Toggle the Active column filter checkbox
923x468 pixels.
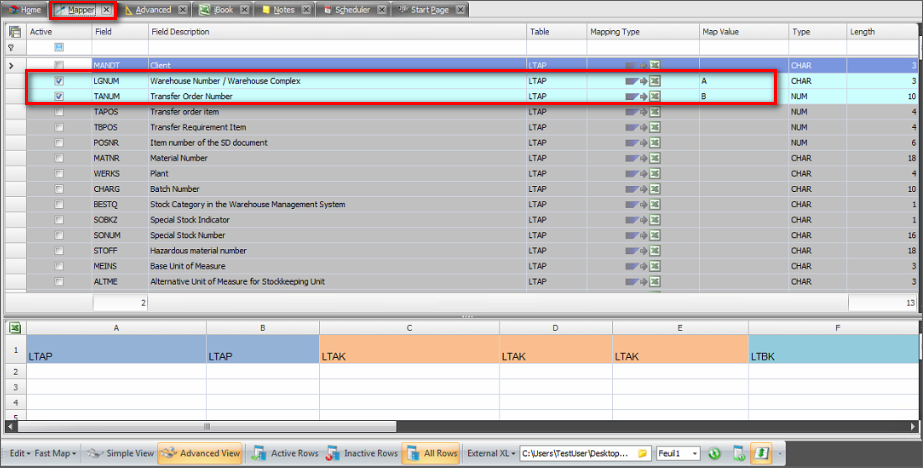click(59, 48)
